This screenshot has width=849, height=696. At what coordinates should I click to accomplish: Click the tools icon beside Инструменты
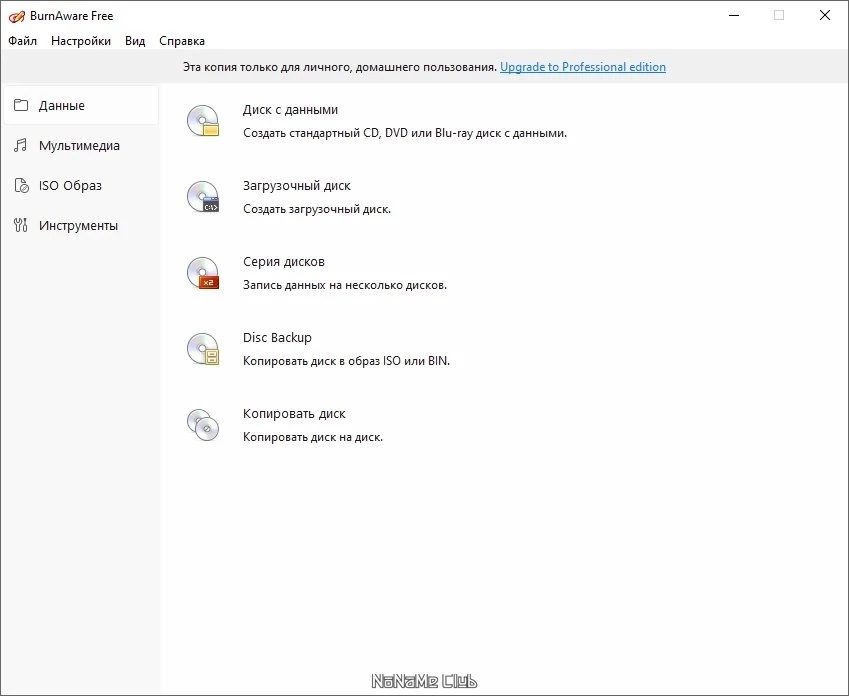pyautogui.click(x=21, y=225)
